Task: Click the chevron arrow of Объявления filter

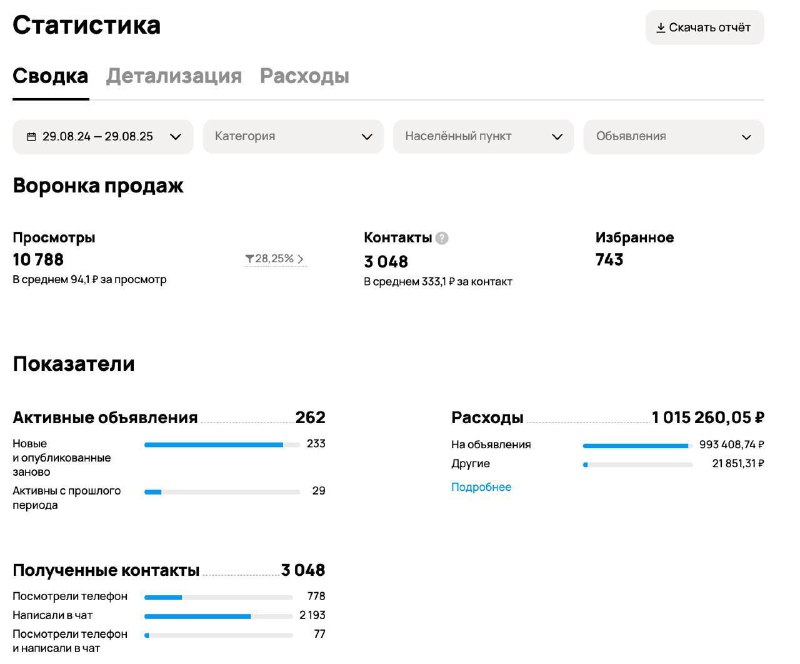Action: pos(746,137)
